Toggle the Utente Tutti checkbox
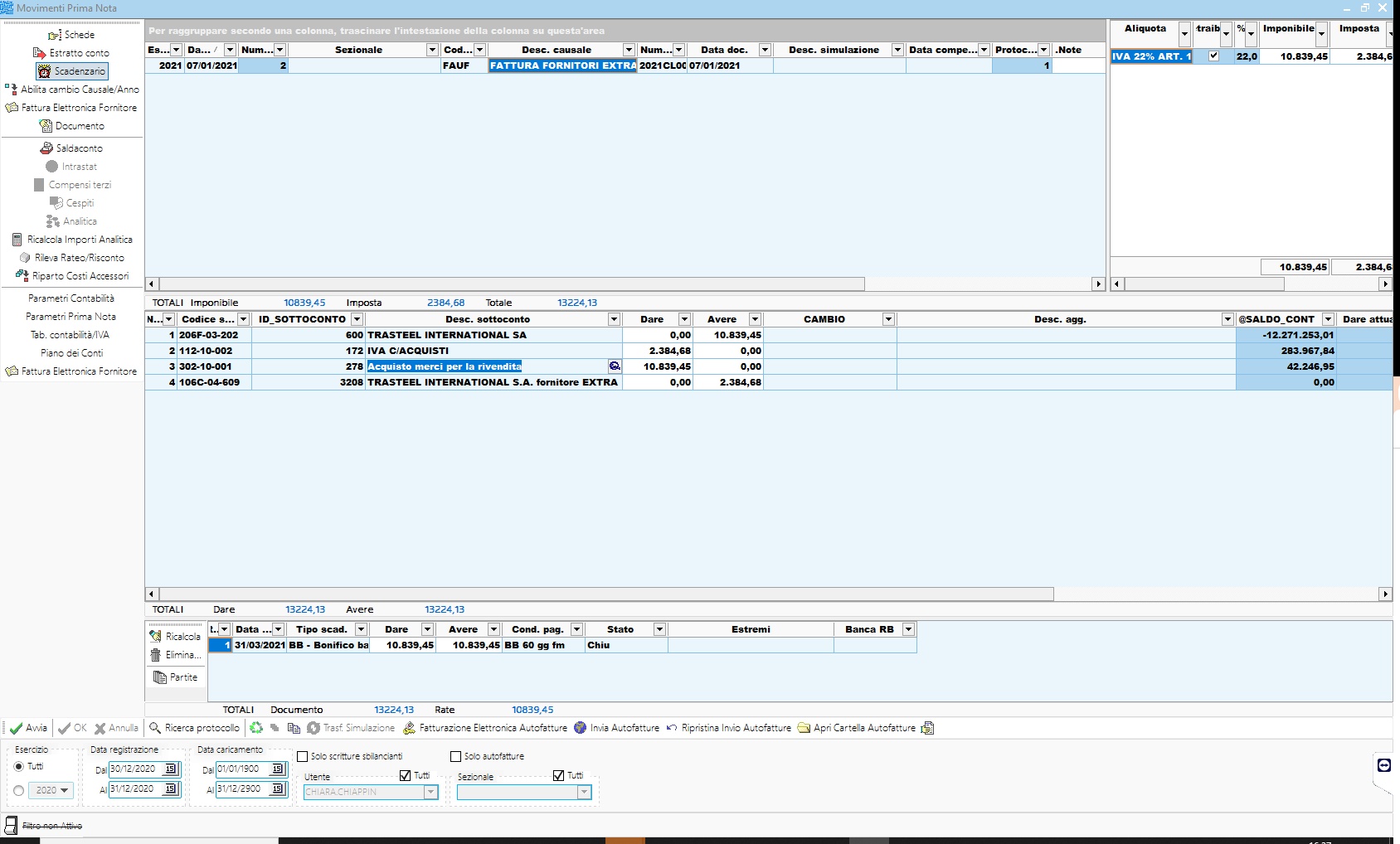This screenshot has height=844, width=1400. coord(405,776)
